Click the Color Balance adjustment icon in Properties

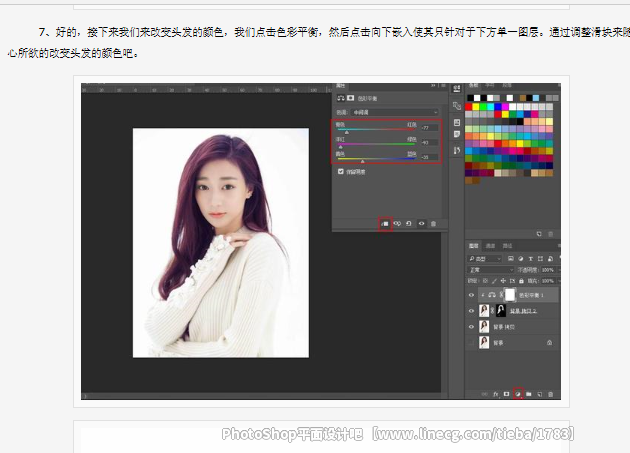(x=341, y=98)
